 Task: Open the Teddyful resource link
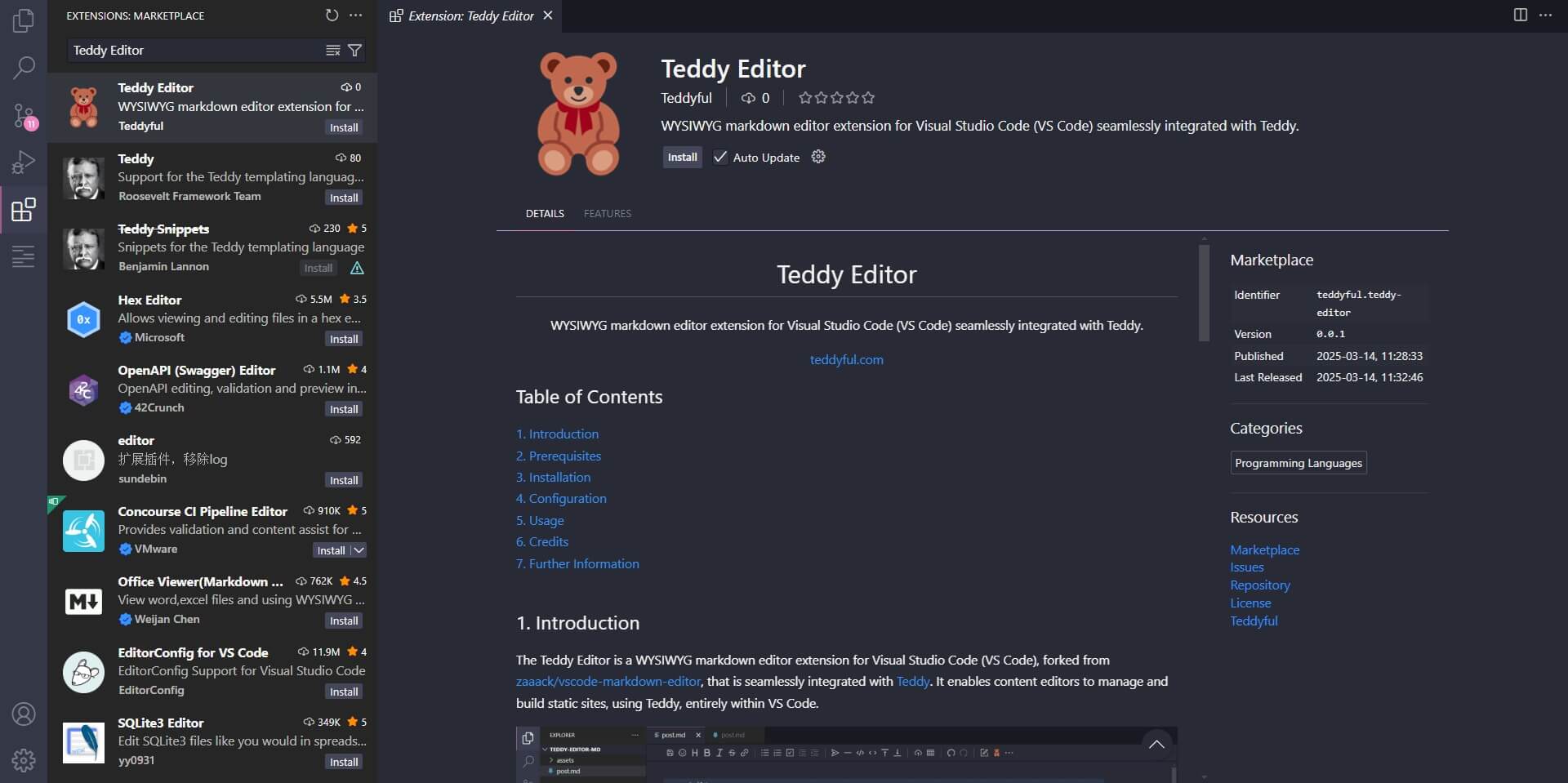point(1254,621)
